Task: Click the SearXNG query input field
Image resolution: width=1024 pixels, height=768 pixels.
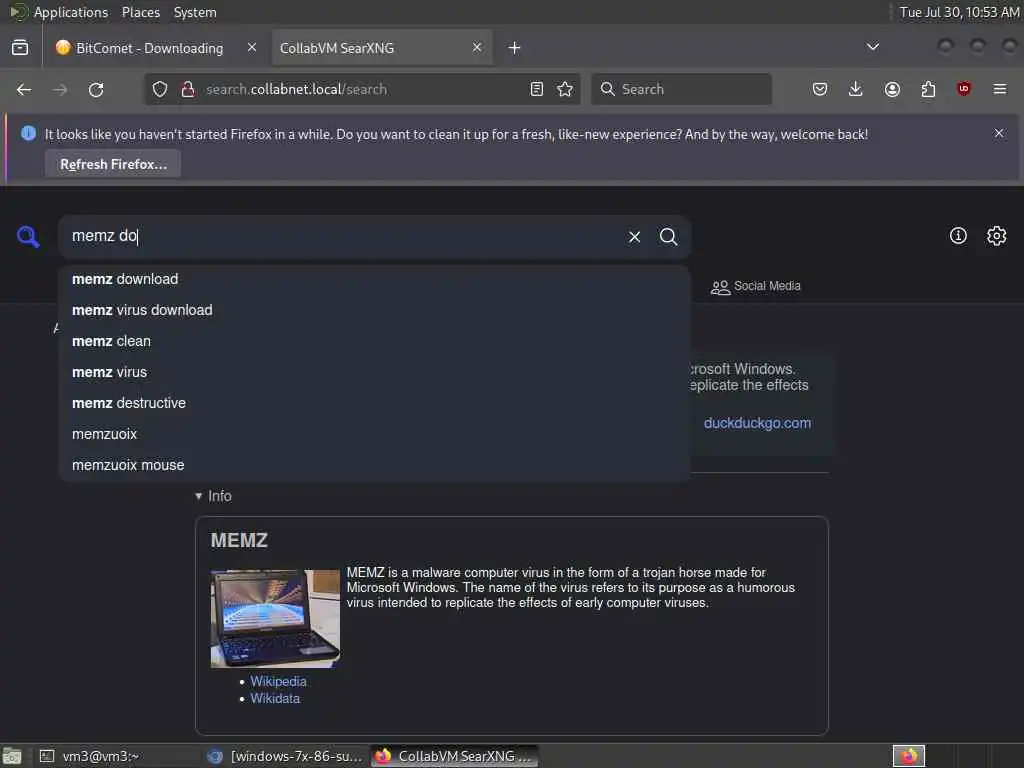Action: [x=340, y=236]
